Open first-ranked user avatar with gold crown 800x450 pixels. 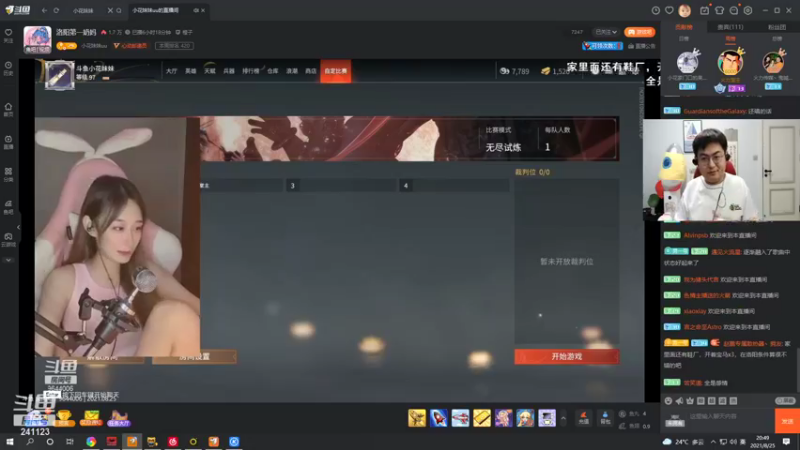click(730, 62)
